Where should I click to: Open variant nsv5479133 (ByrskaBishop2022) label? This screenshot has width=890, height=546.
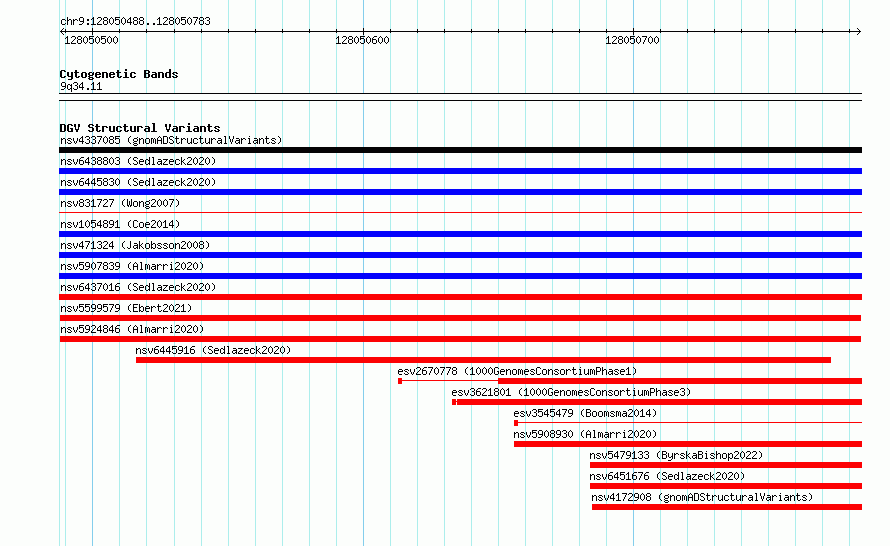coord(676,455)
